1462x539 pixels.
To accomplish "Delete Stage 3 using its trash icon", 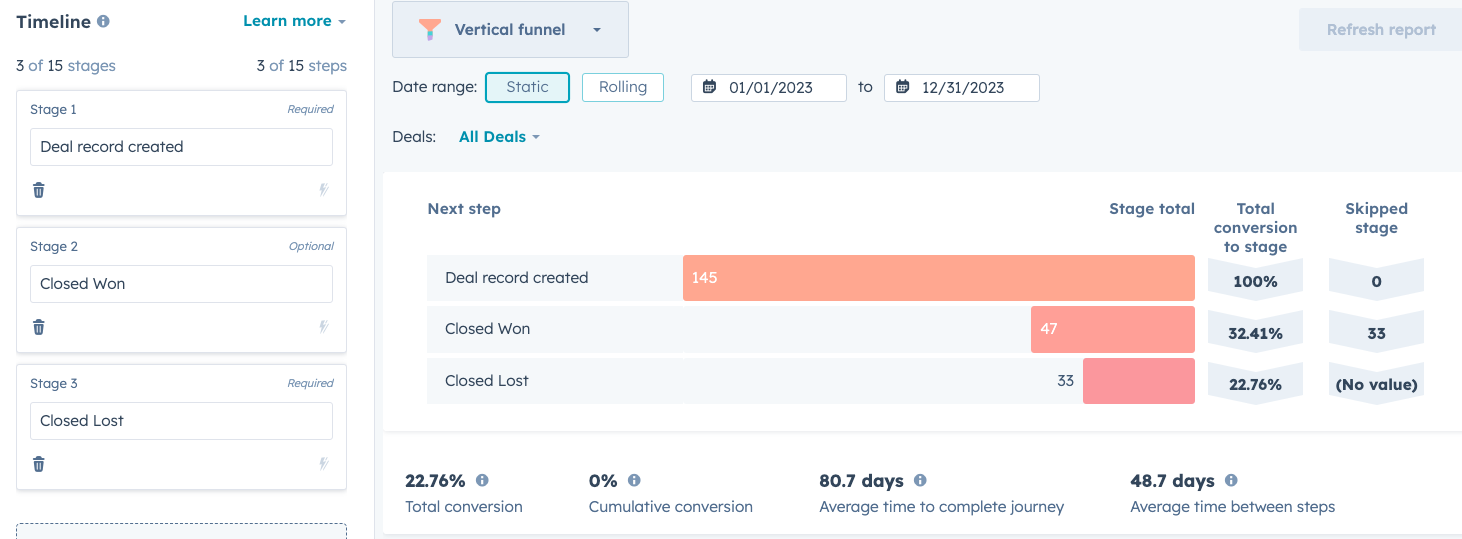I will (39, 464).
